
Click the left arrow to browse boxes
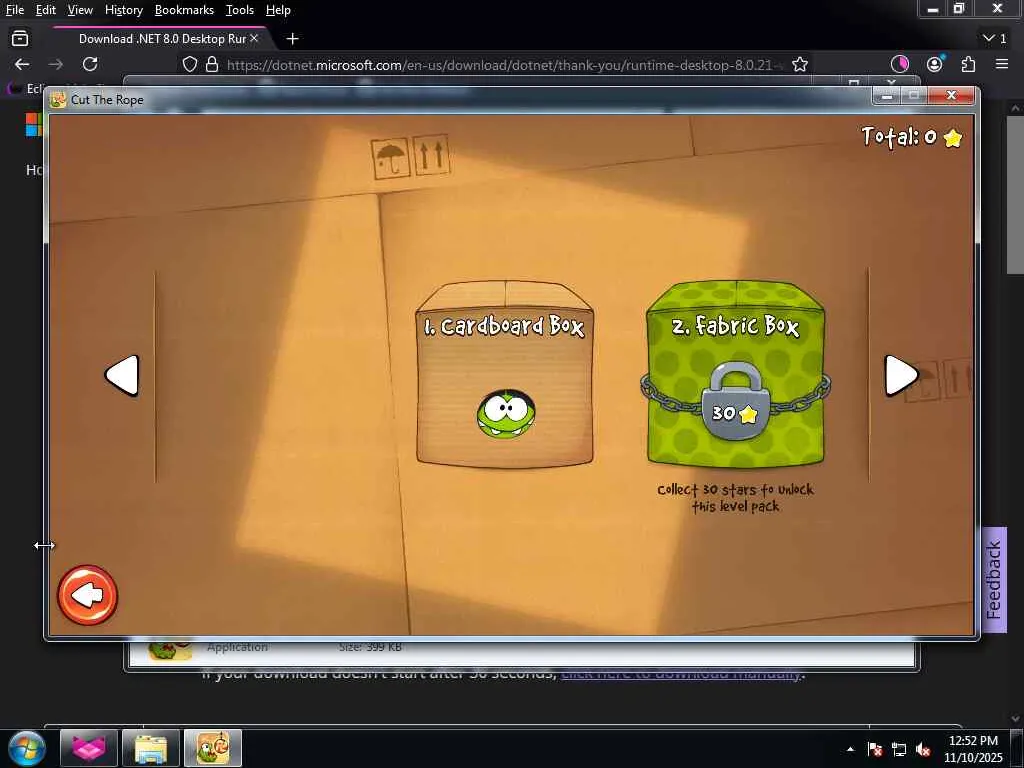coord(122,376)
